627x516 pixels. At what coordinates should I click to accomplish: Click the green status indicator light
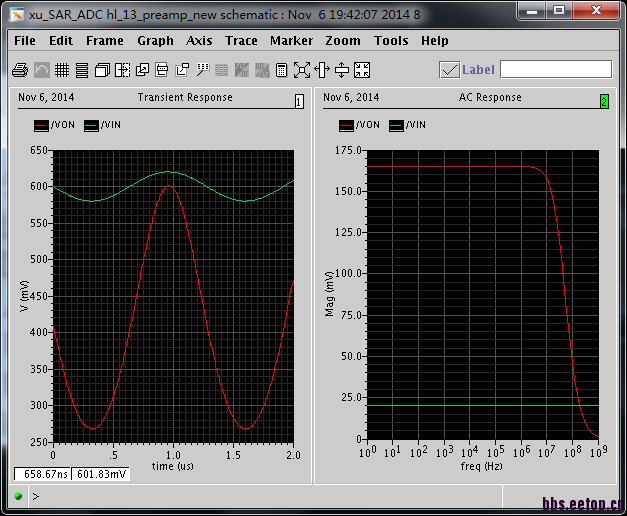coord(18,496)
